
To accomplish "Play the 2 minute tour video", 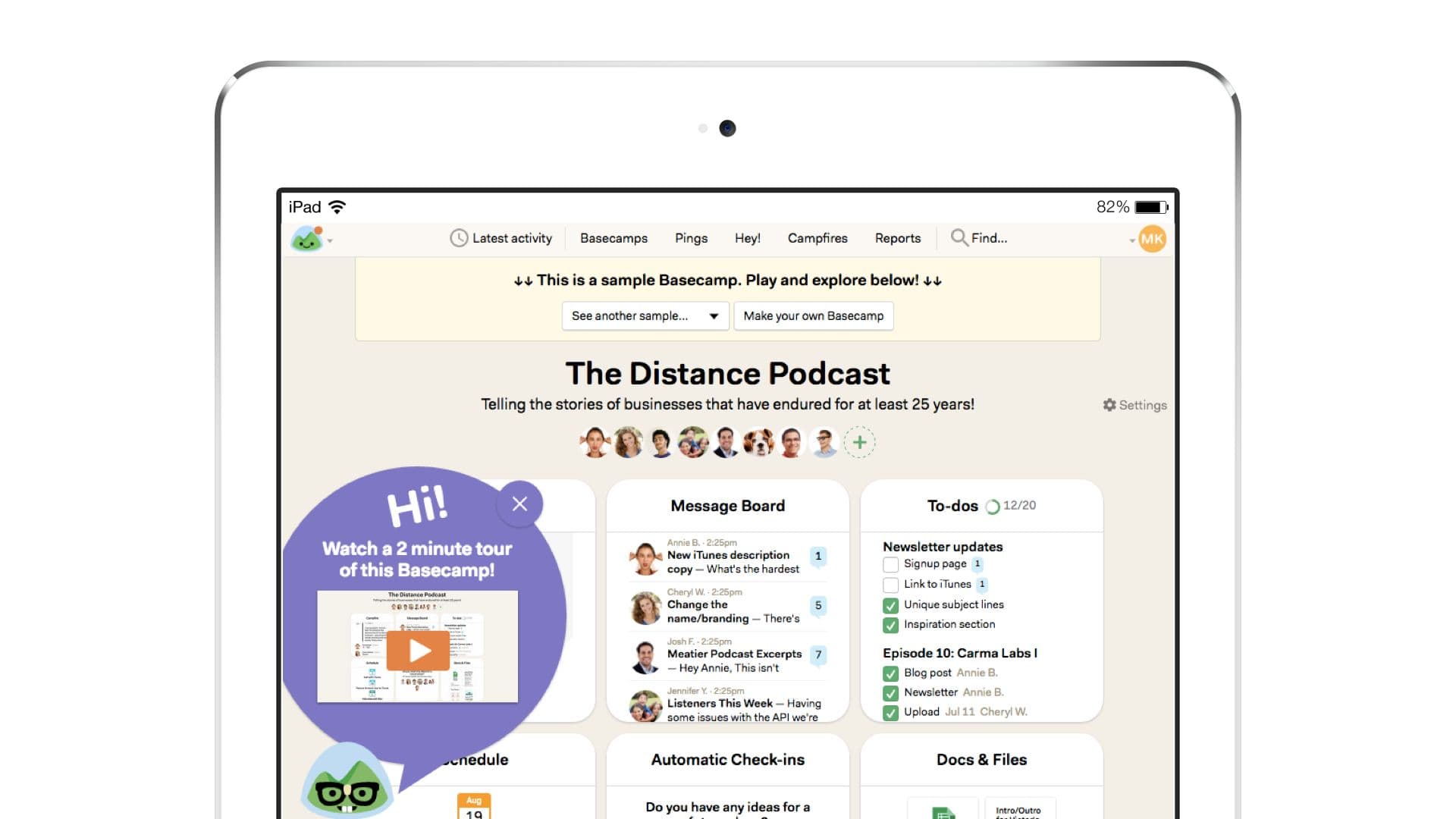I will tap(417, 651).
